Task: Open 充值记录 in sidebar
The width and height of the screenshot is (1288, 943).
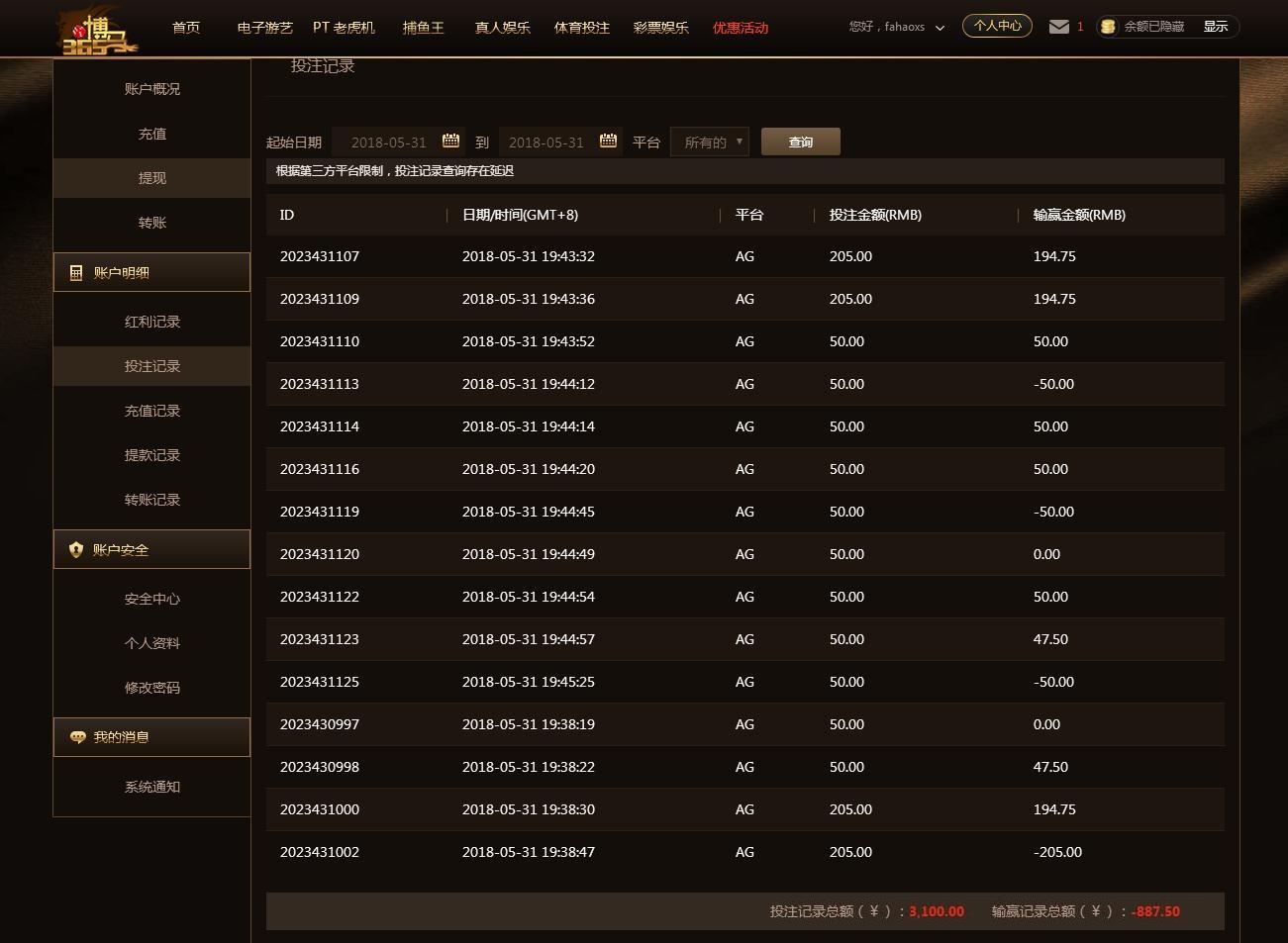Action: coord(152,411)
